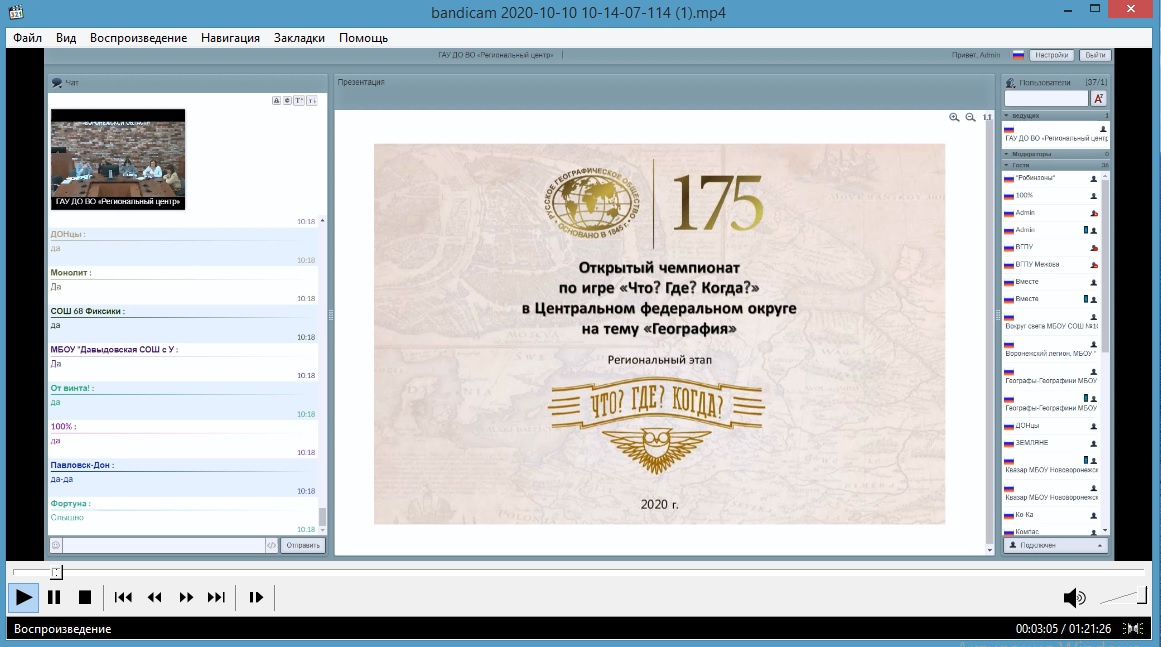Click the Настройки button
Viewport: 1161px width, 647px height.
click(x=1051, y=55)
